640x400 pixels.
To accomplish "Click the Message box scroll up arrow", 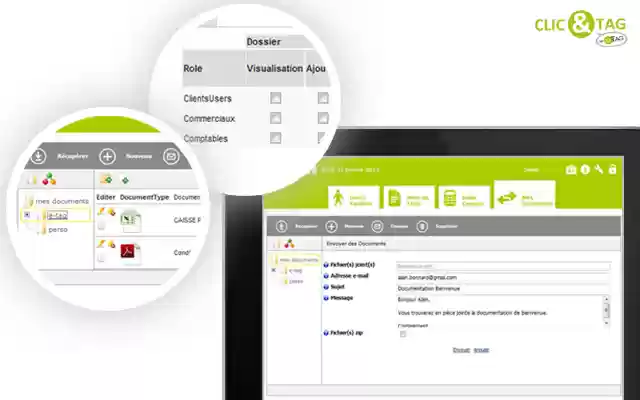I will (x=607, y=299).
